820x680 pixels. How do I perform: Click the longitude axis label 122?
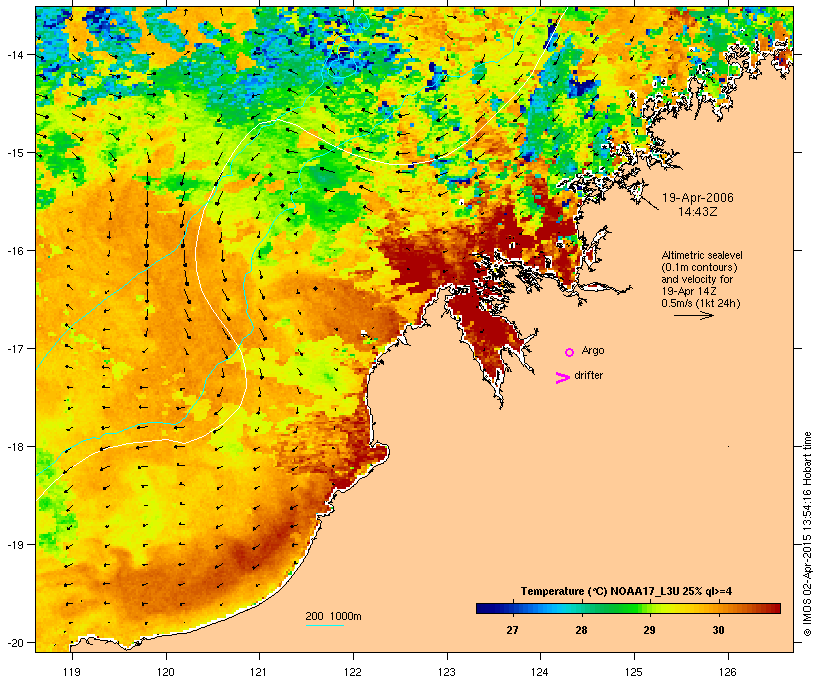353,672
